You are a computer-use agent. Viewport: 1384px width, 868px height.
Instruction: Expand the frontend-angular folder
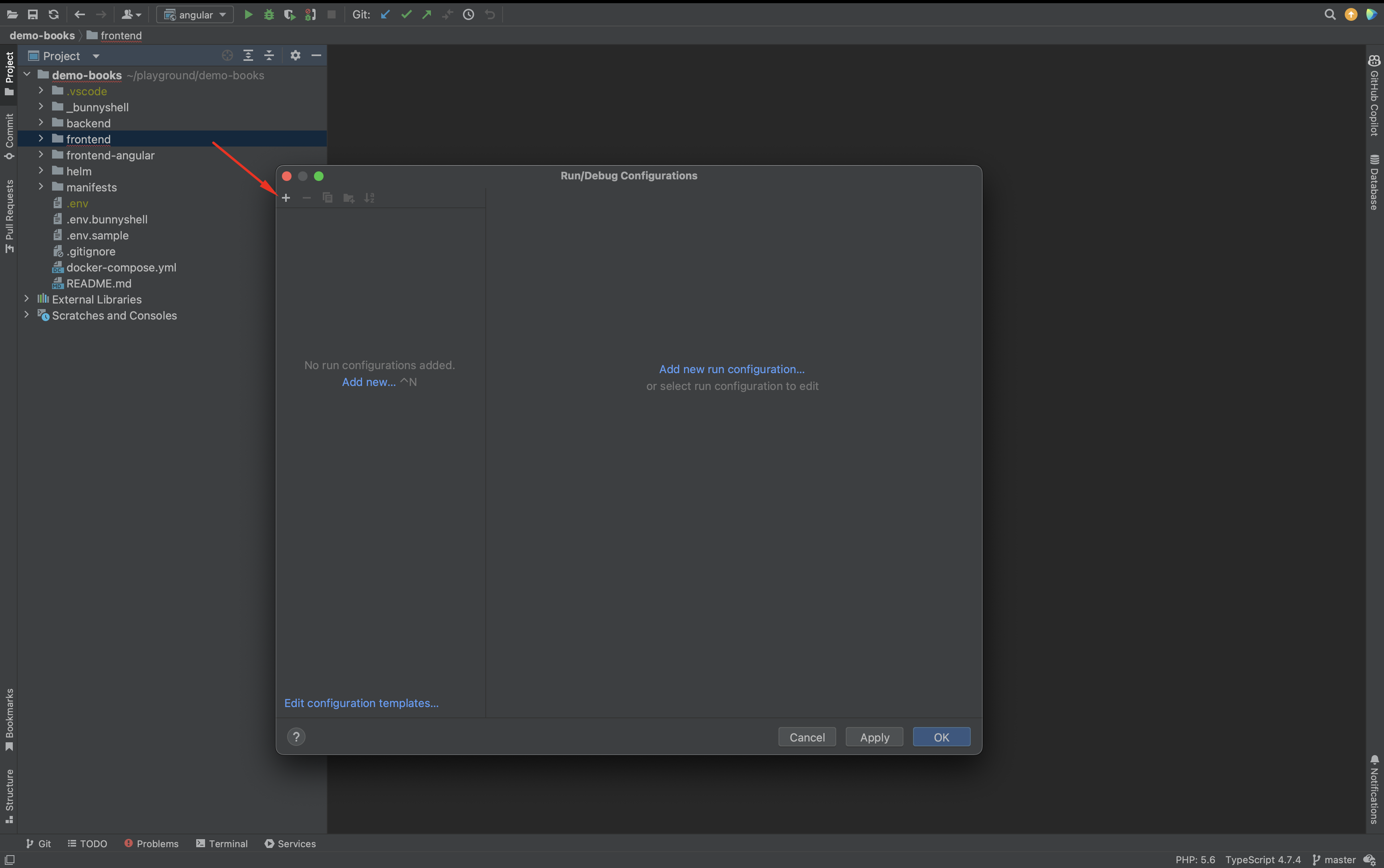pyautogui.click(x=41, y=155)
